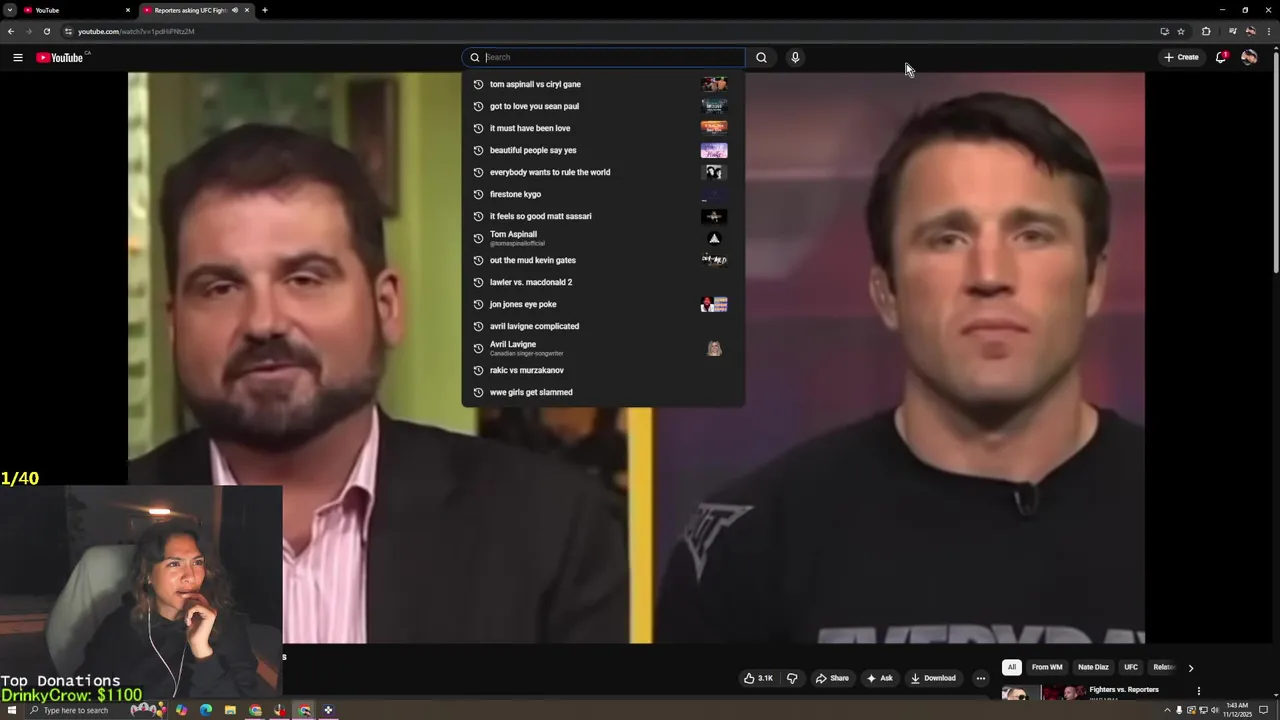This screenshot has height=720, width=1280.
Task: Open the YouTube hamburger guide menu
Action: coord(18,58)
